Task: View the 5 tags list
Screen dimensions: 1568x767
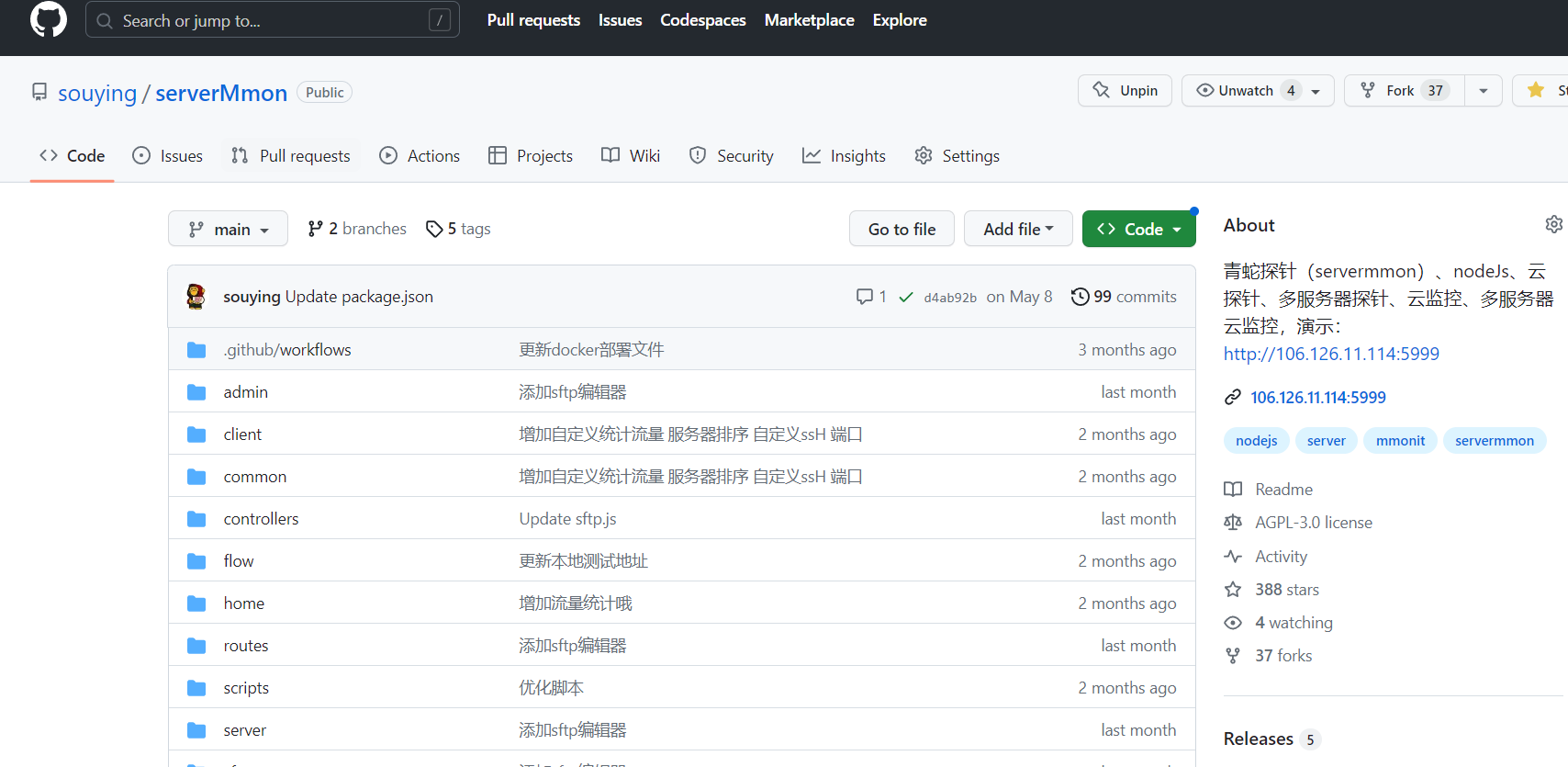Action: pos(458,229)
